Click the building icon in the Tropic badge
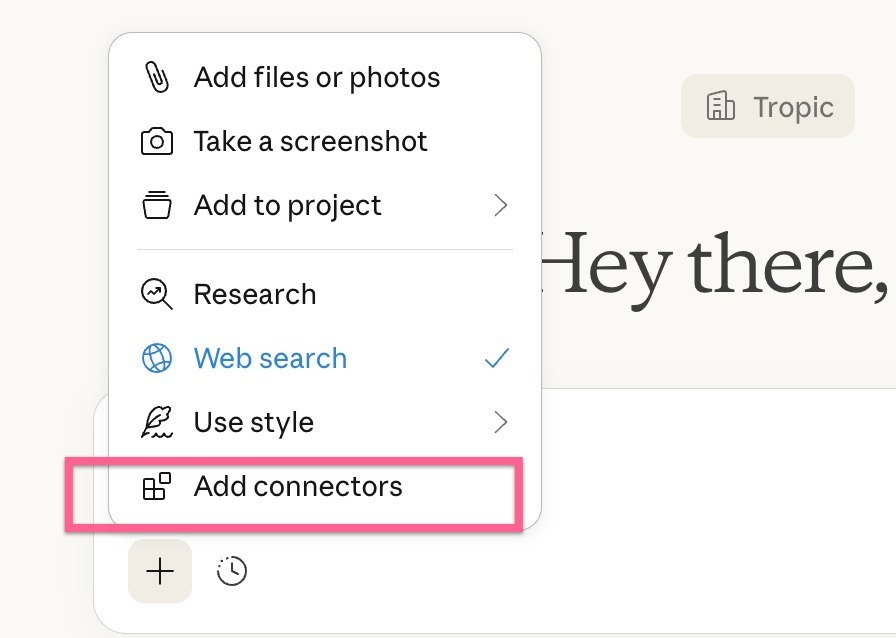The image size is (896, 638). [720, 106]
